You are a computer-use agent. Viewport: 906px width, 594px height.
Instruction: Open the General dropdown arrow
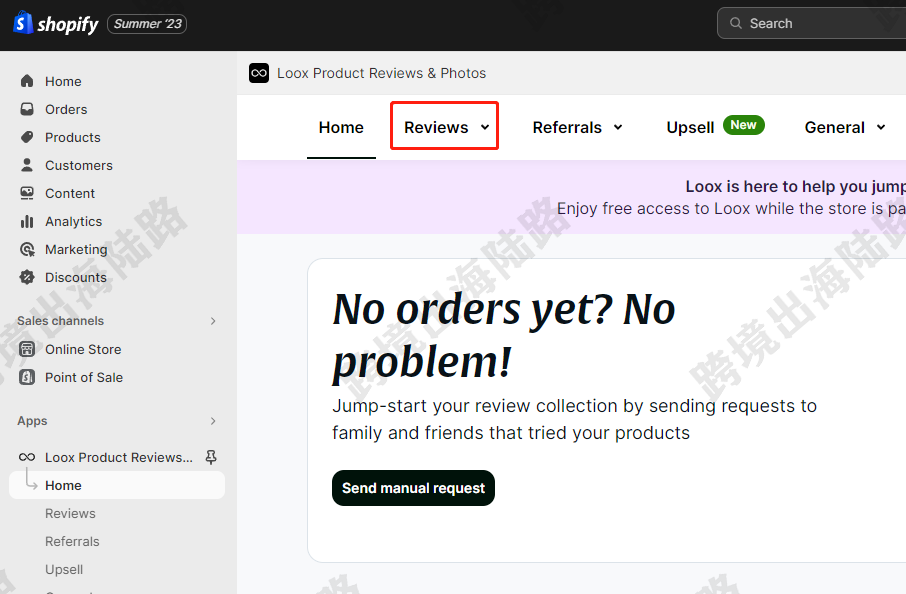[881, 127]
